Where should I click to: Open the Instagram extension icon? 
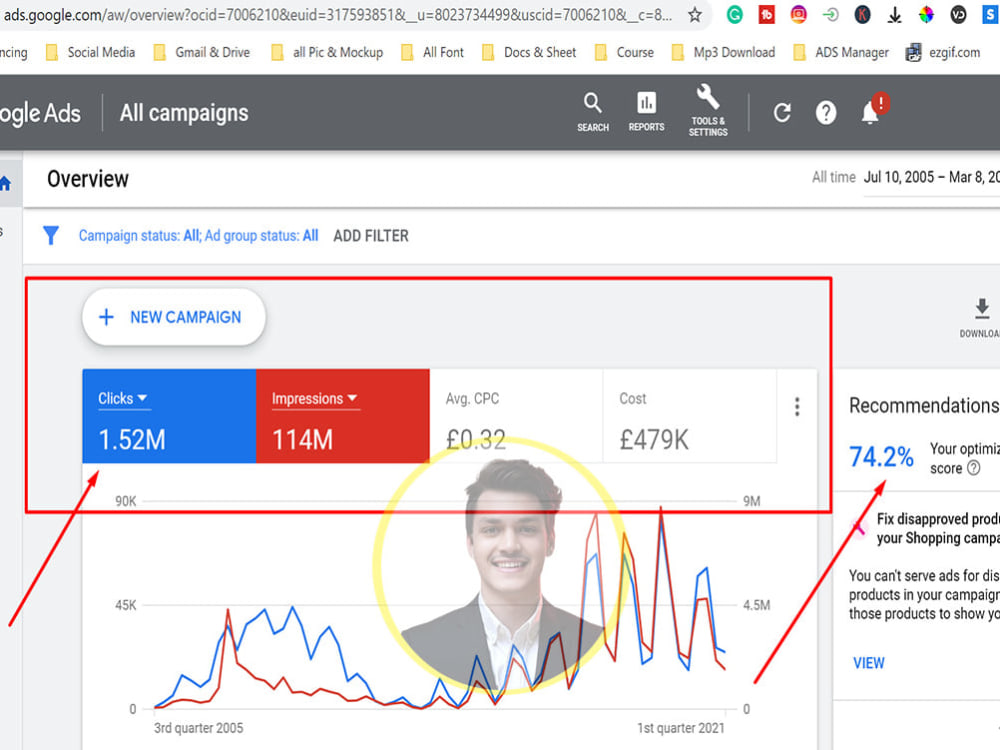pos(798,15)
